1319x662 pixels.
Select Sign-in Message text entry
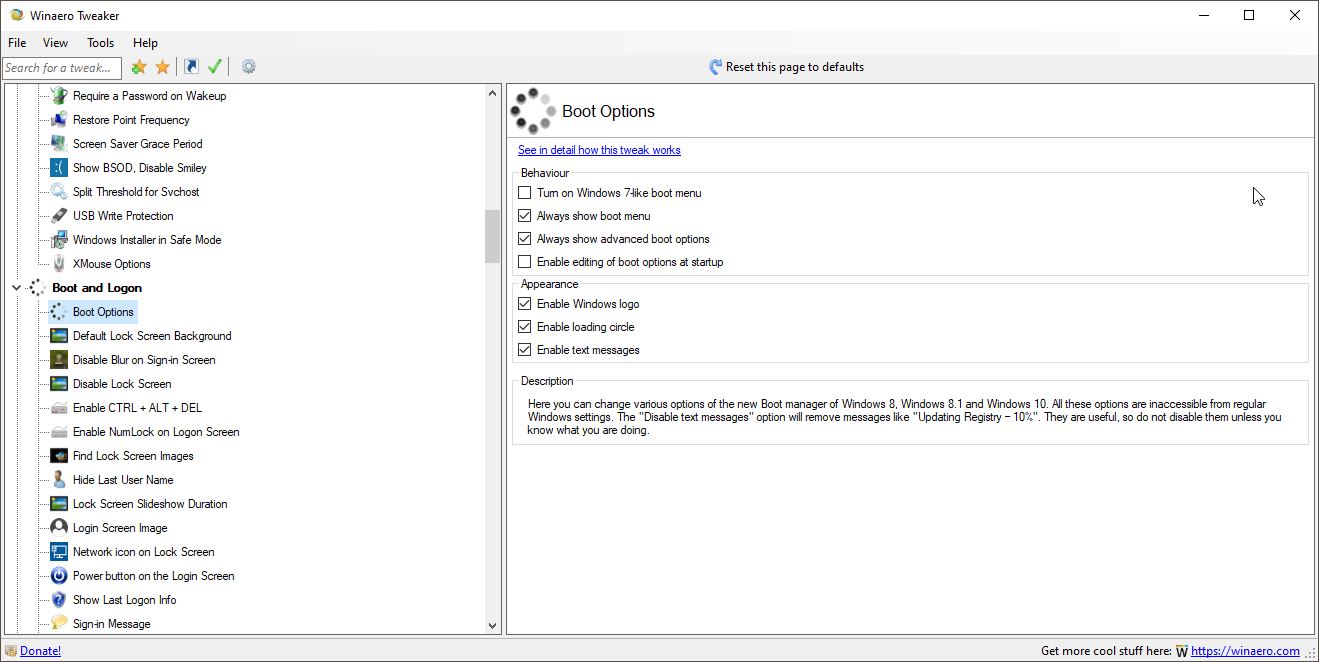112,624
